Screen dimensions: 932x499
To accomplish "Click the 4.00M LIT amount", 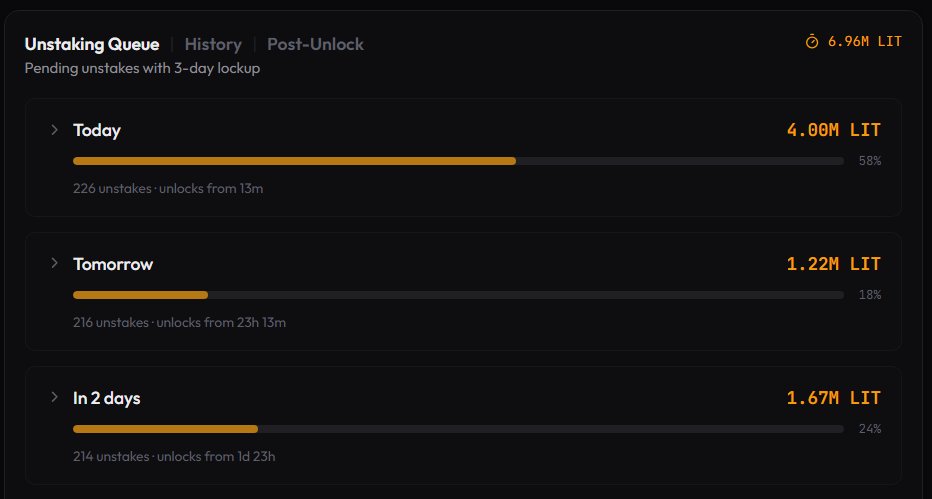I will [833, 130].
